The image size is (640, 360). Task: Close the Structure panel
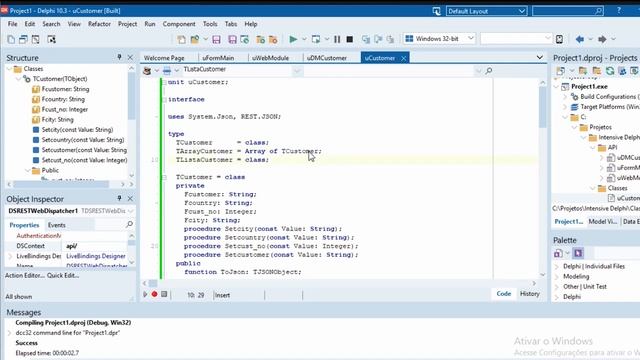pos(130,58)
